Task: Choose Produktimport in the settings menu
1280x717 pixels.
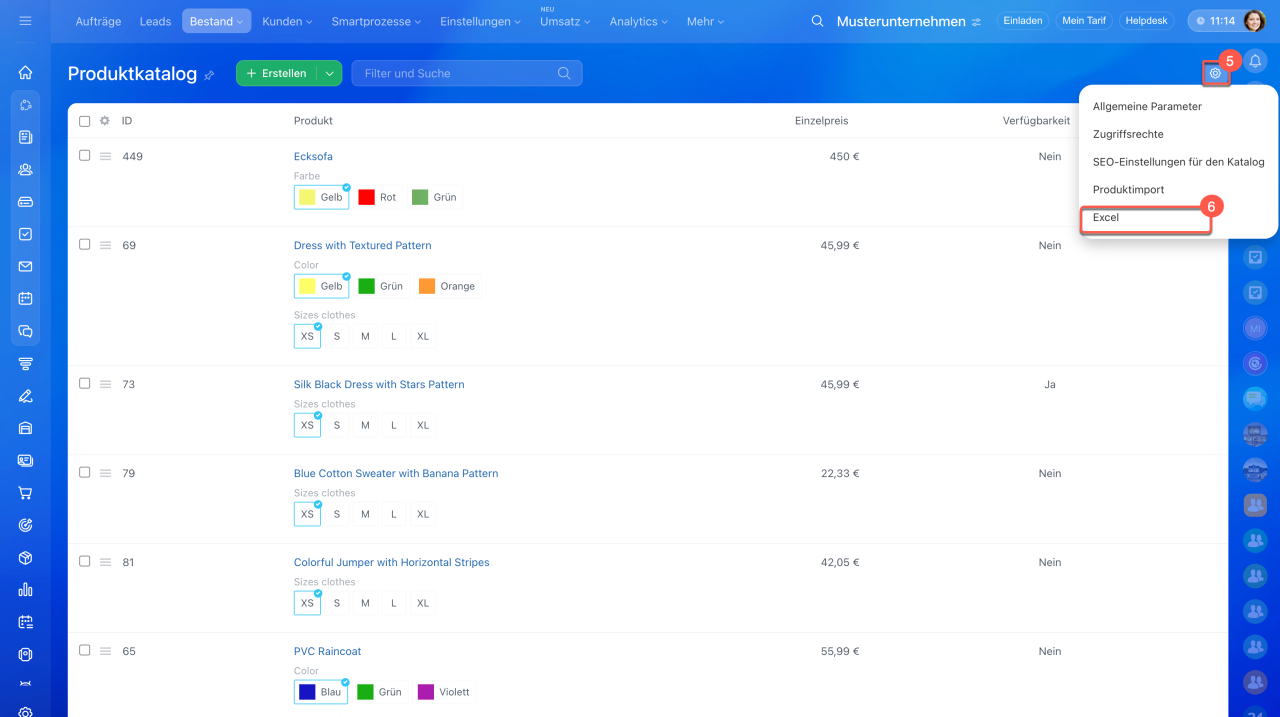Action: pos(1128,190)
